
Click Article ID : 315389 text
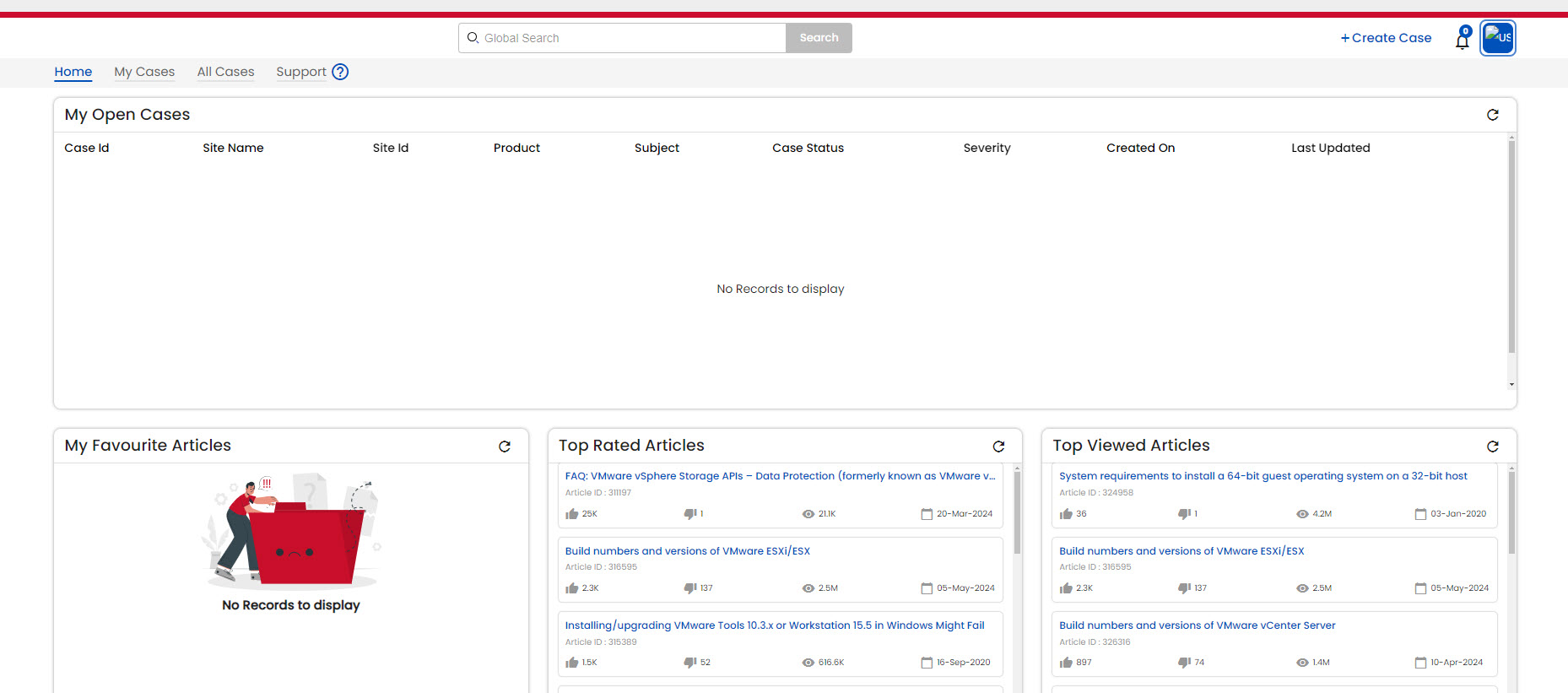(601, 642)
